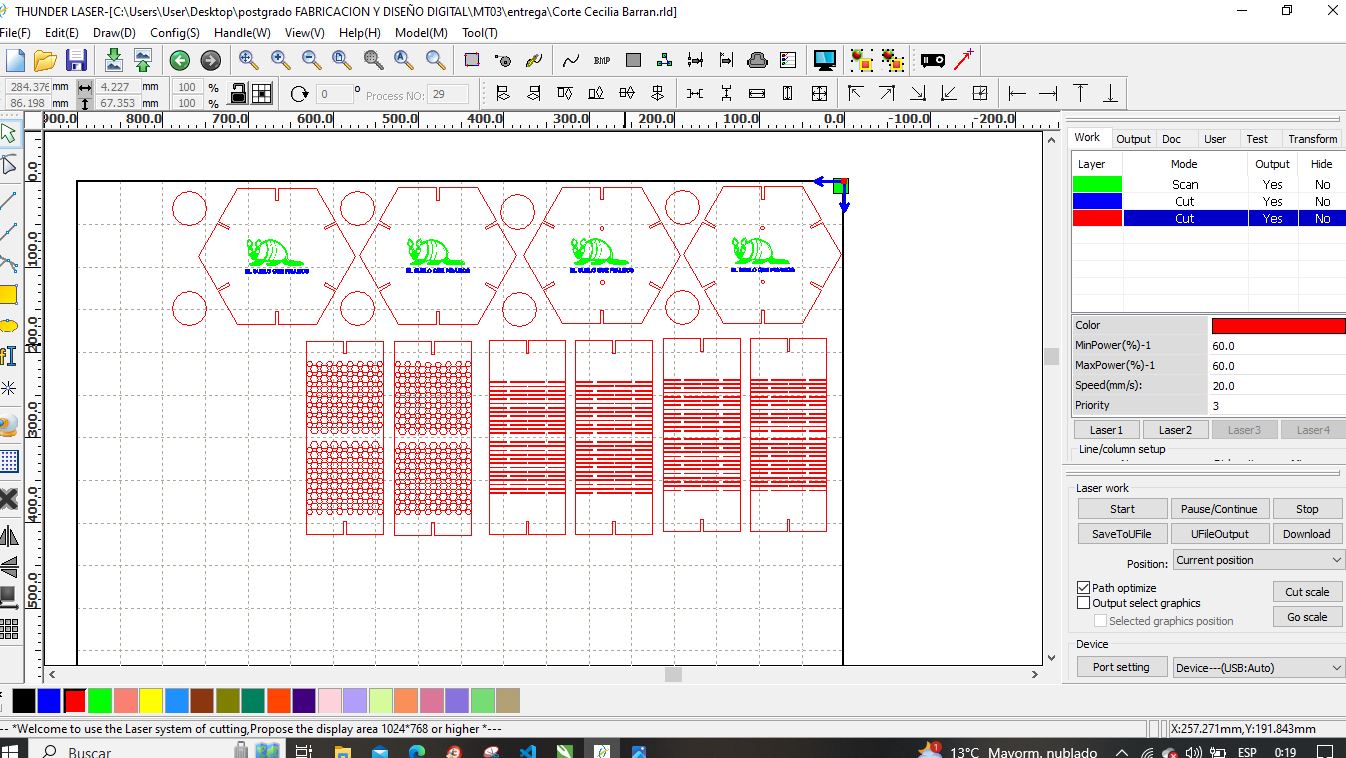
Task: Click the Import icon with the green down arrow
Action: [113, 60]
